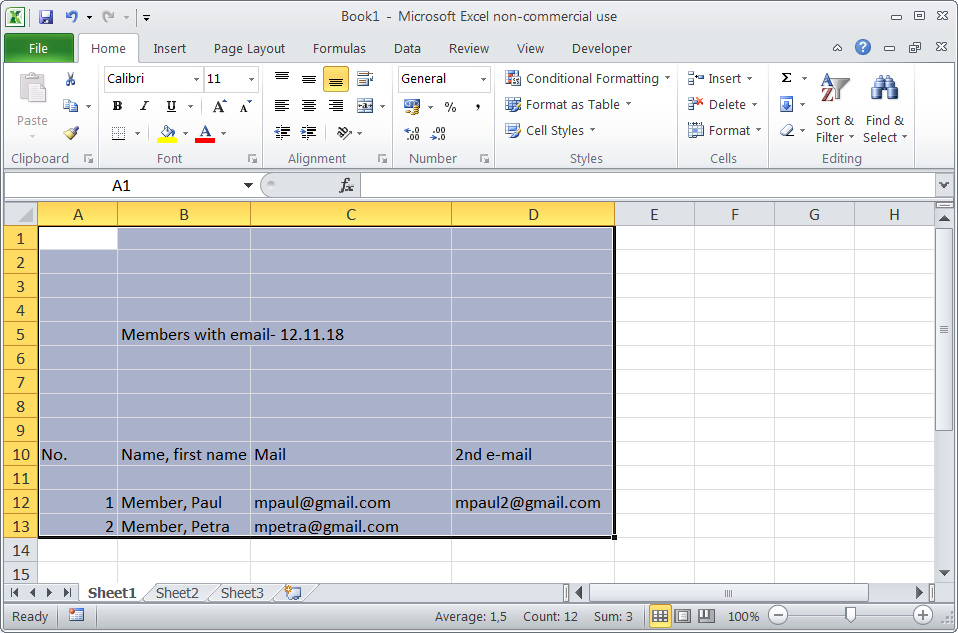Open Format as Table gallery
The image size is (958, 633).
pyautogui.click(x=568, y=104)
